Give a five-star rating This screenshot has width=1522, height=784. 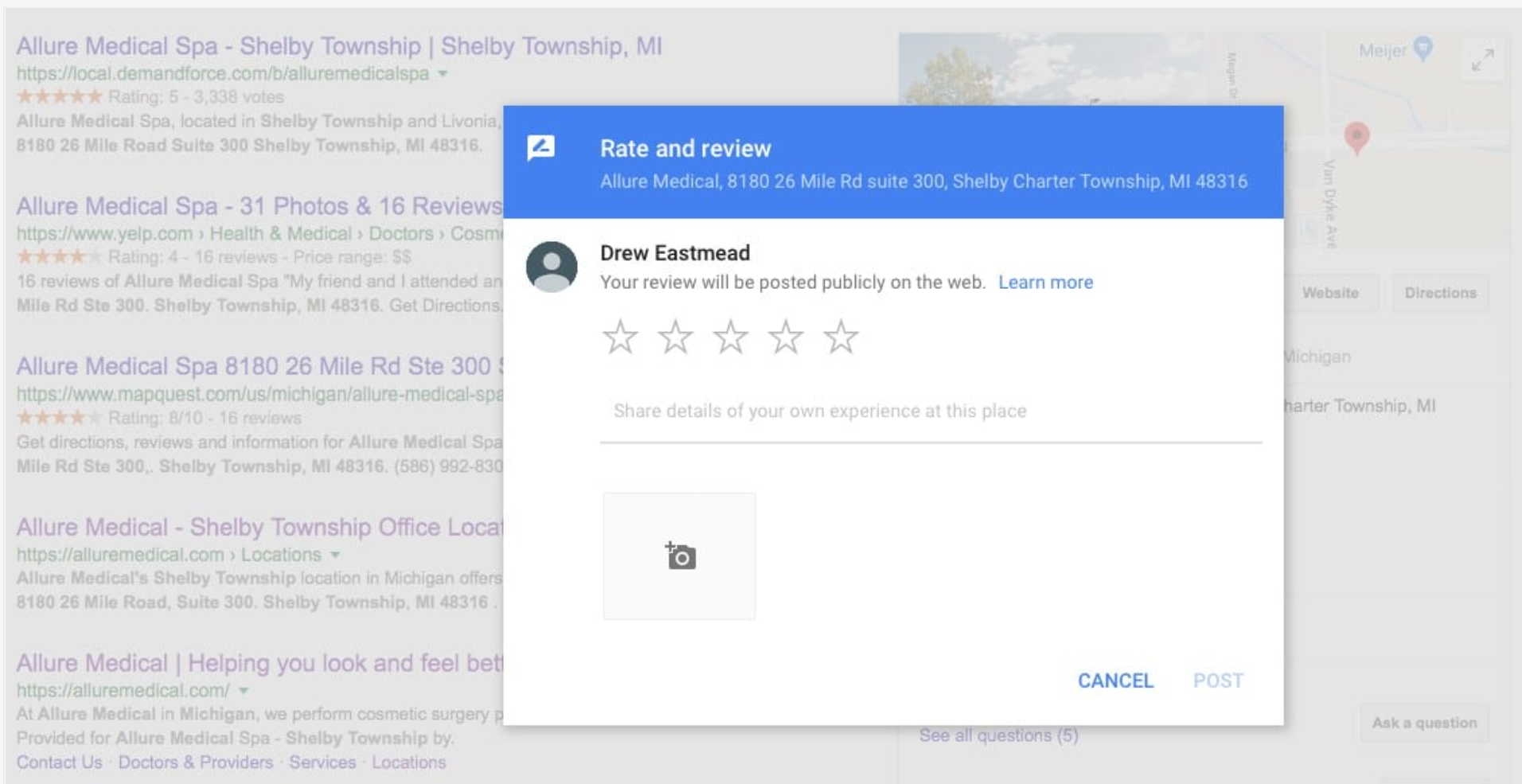pyautogui.click(x=841, y=337)
